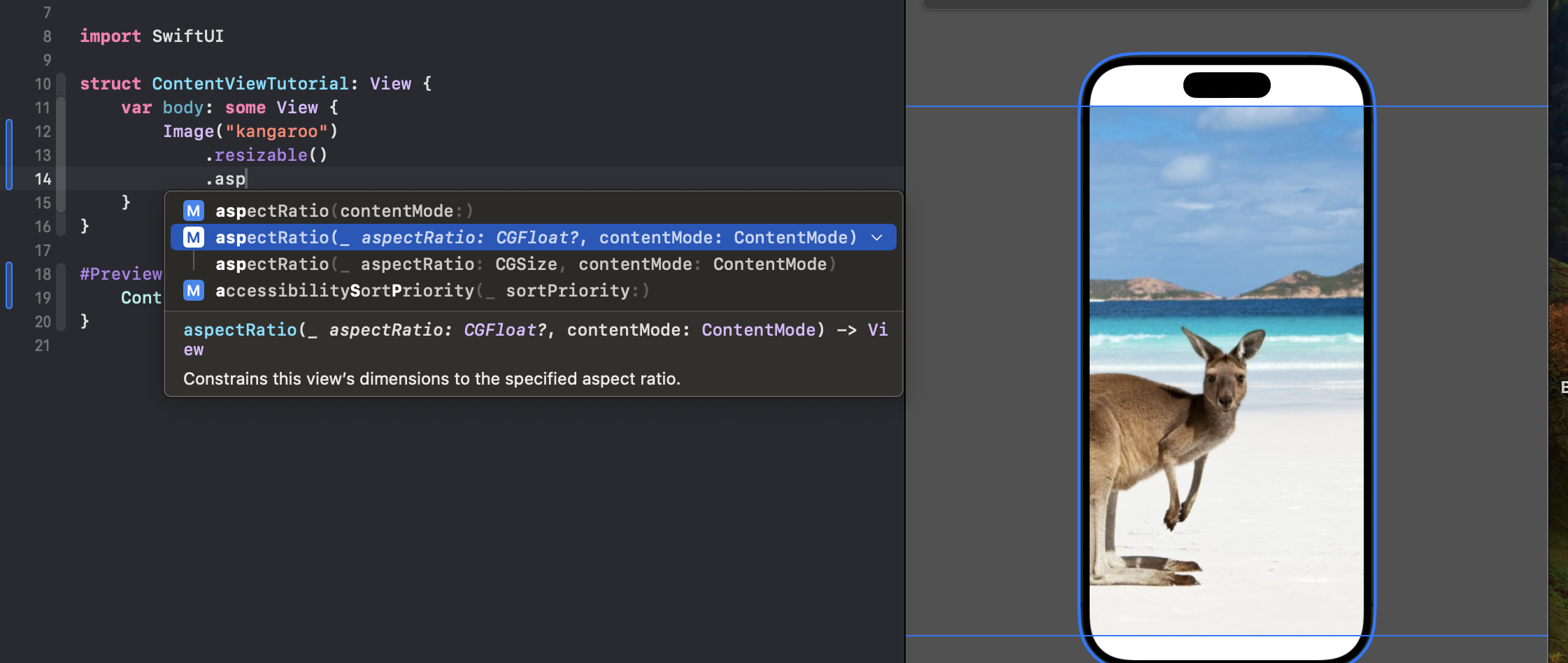Click "Constrains this view's dimensions" description
The height and width of the screenshot is (663, 1568).
click(432, 379)
